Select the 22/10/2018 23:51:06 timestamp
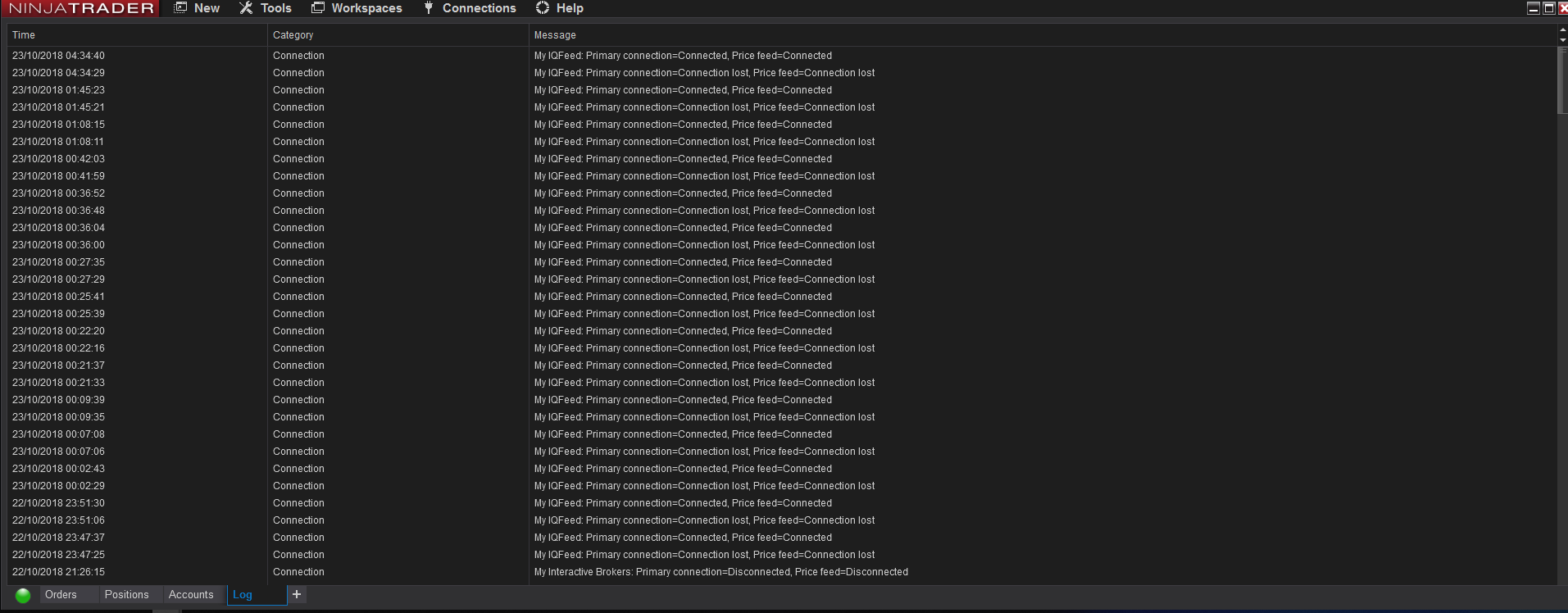The width and height of the screenshot is (1568, 613). pos(58,520)
